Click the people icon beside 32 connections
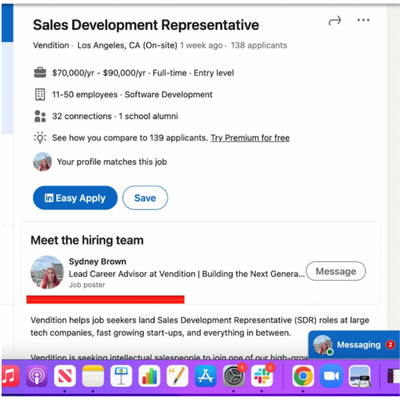Image resolution: width=400 pixels, height=400 pixels. (x=40, y=116)
